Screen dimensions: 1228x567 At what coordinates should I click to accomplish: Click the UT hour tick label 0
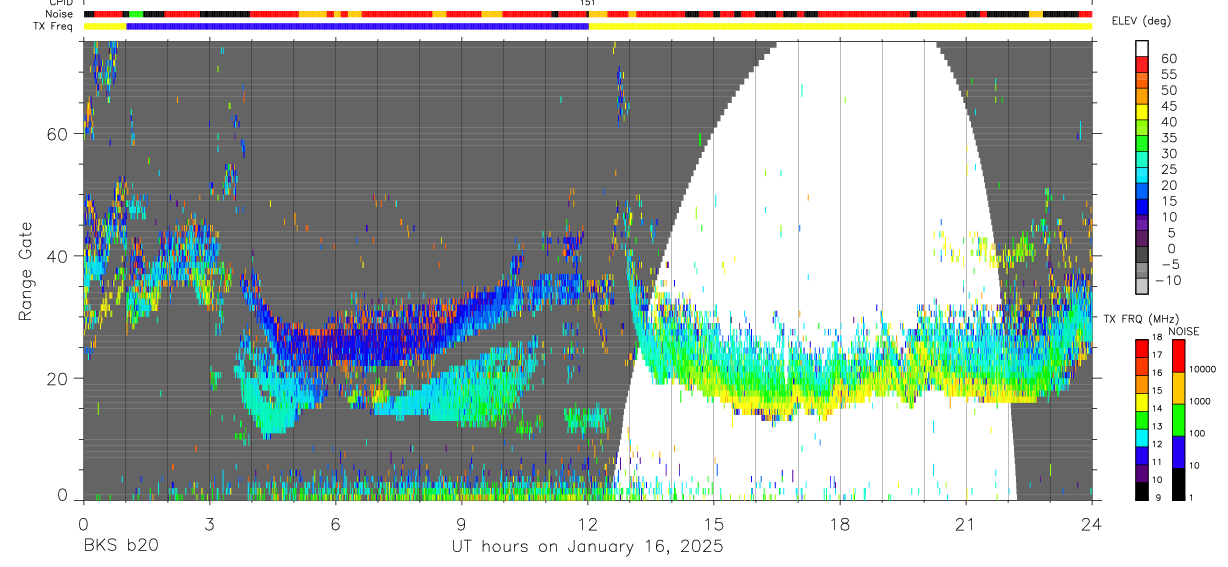(x=83, y=524)
